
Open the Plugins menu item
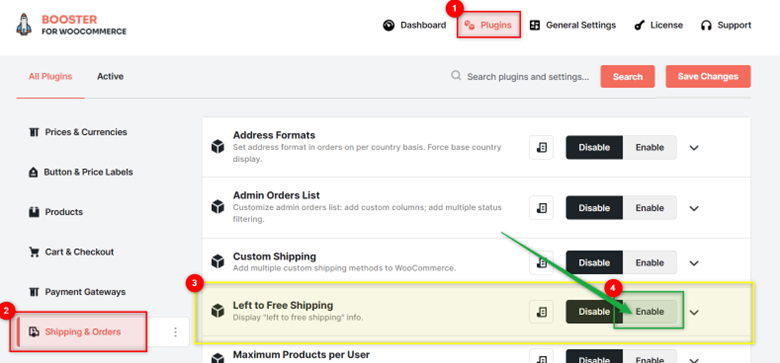pyautogui.click(x=488, y=25)
